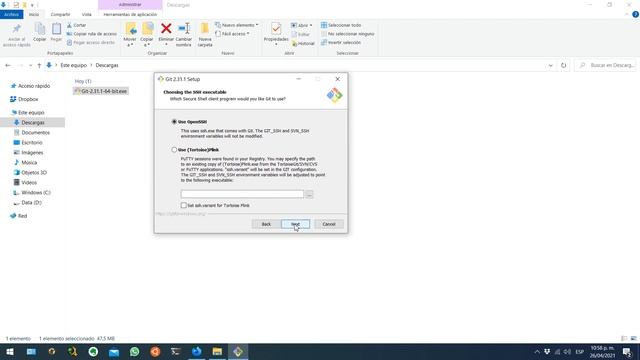The height and width of the screenshot is (360, 640).
Task: Open the Copiar a button in Organizar
Action: tap(147, 34)
